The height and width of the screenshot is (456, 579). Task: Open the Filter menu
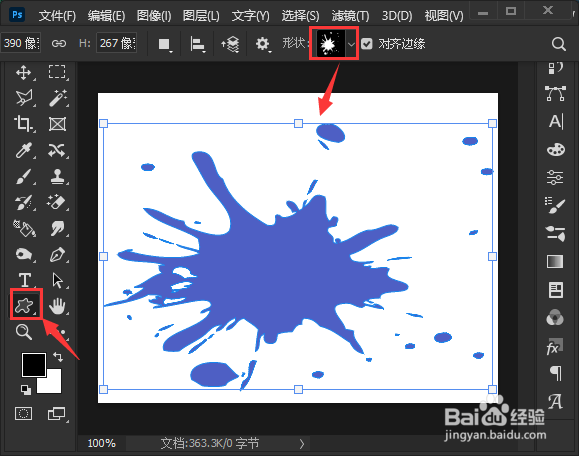pos(350,16)
